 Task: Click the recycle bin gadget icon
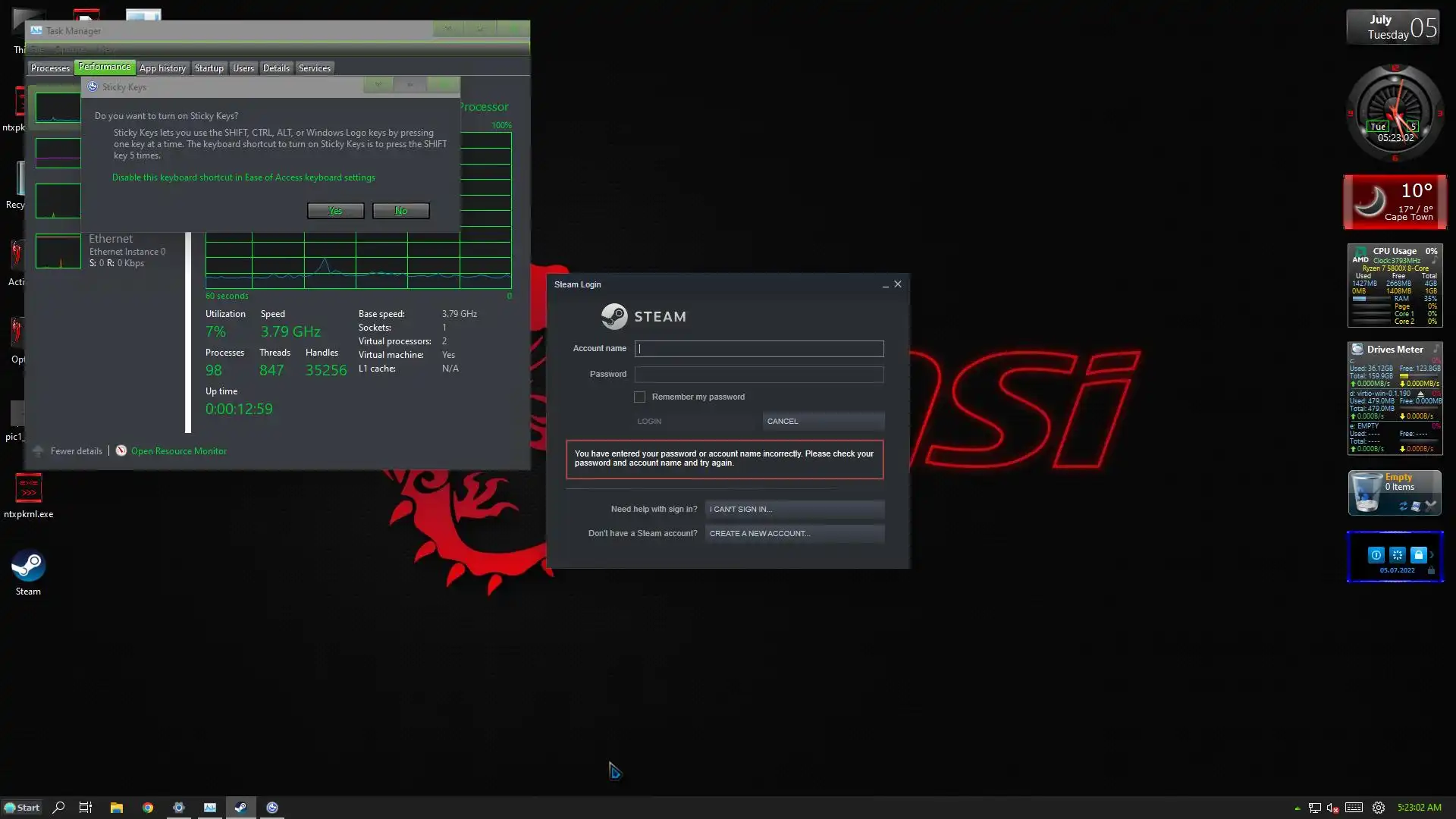tap(1367, 492)
